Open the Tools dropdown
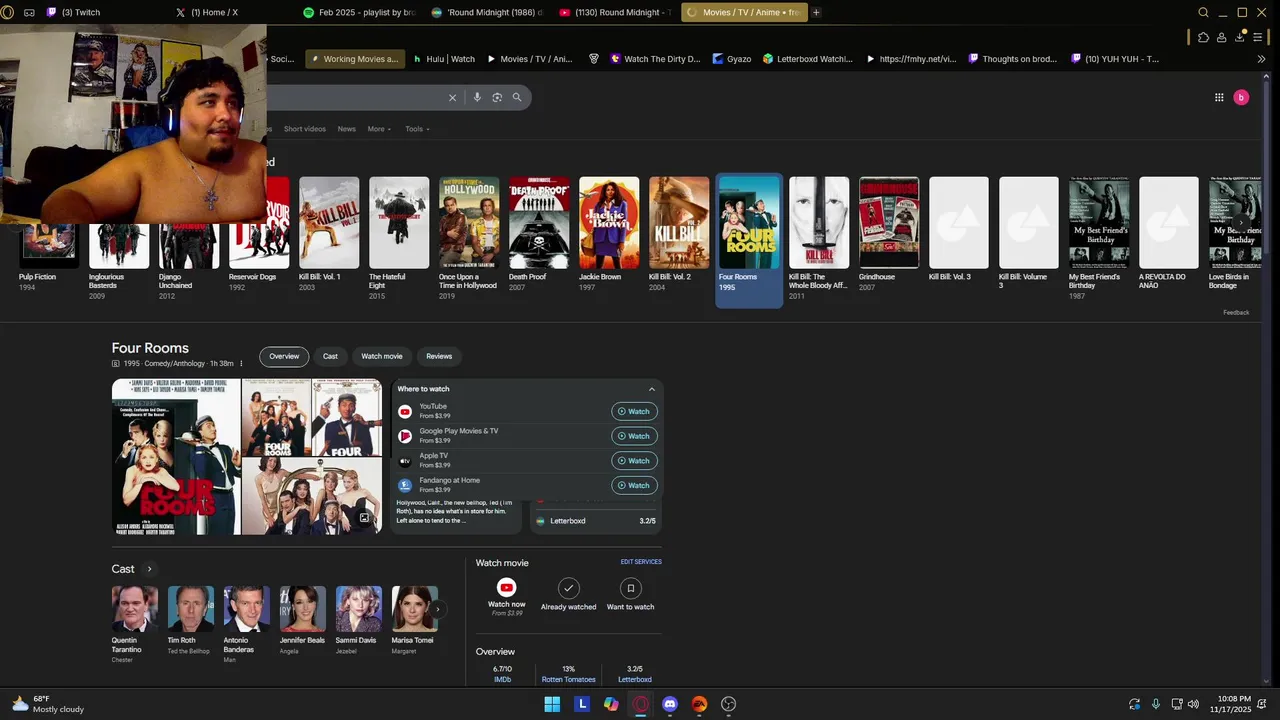The height and width of the screenshot is (720, 1280). 417,129
